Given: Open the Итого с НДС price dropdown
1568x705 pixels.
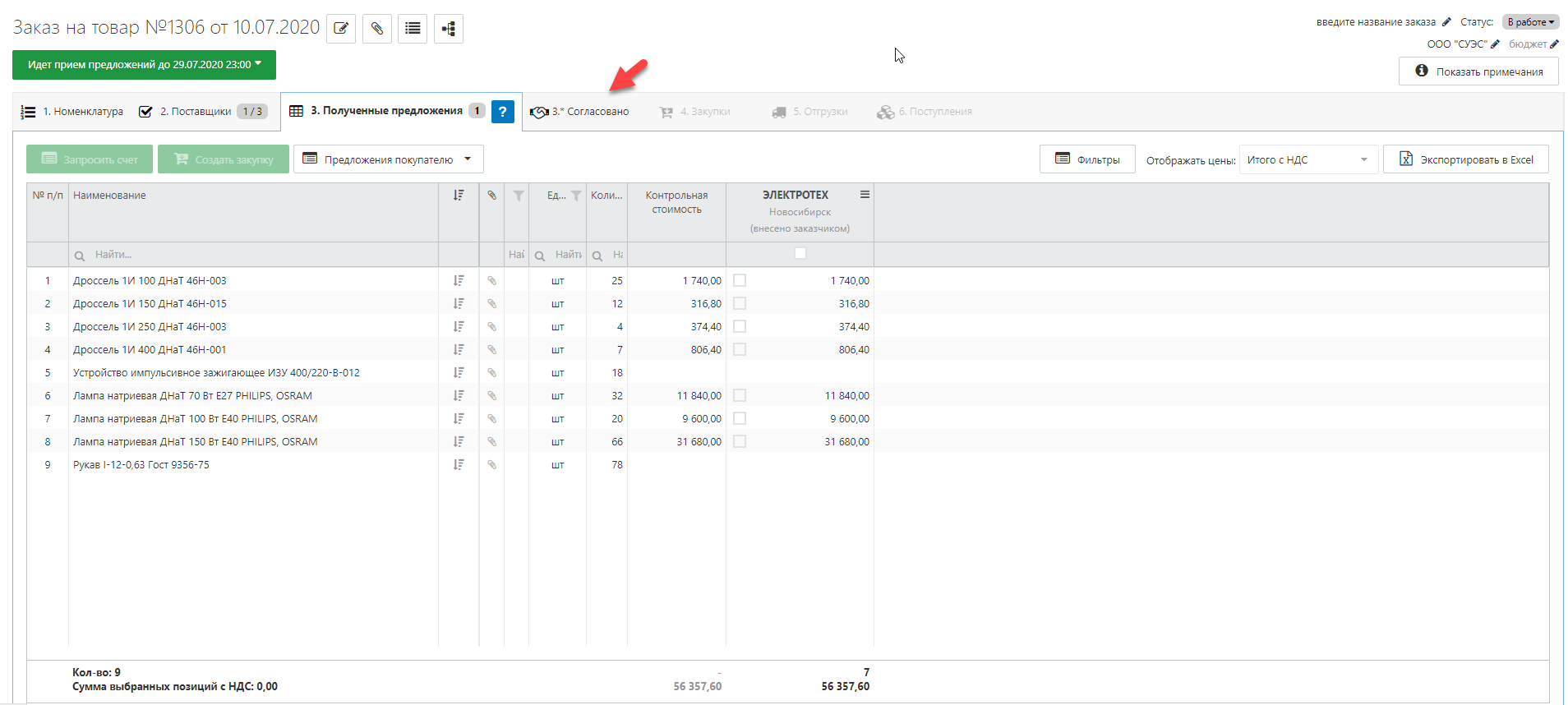Looking at the screenshot, I should (x=1307, y=160).
